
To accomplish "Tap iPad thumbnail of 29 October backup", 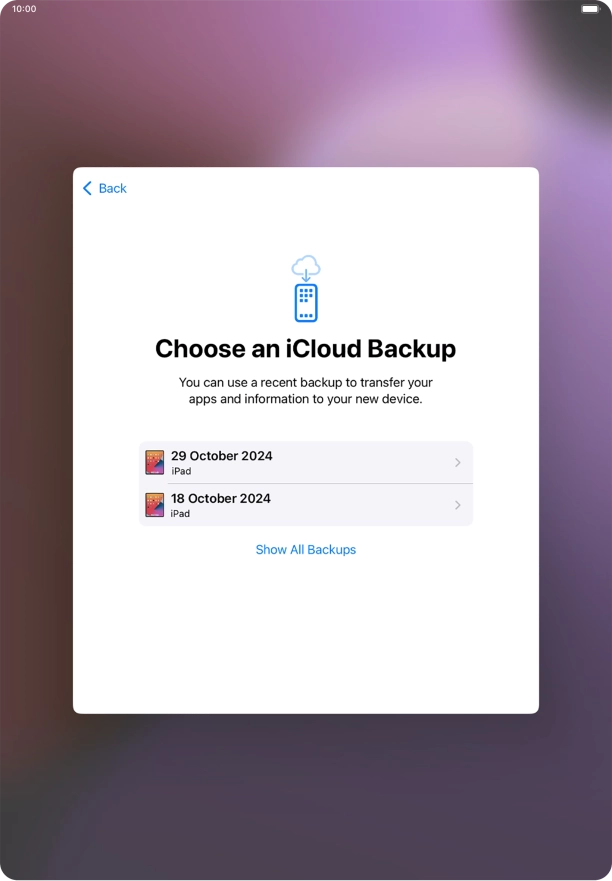I will click(x=155, y=462).
